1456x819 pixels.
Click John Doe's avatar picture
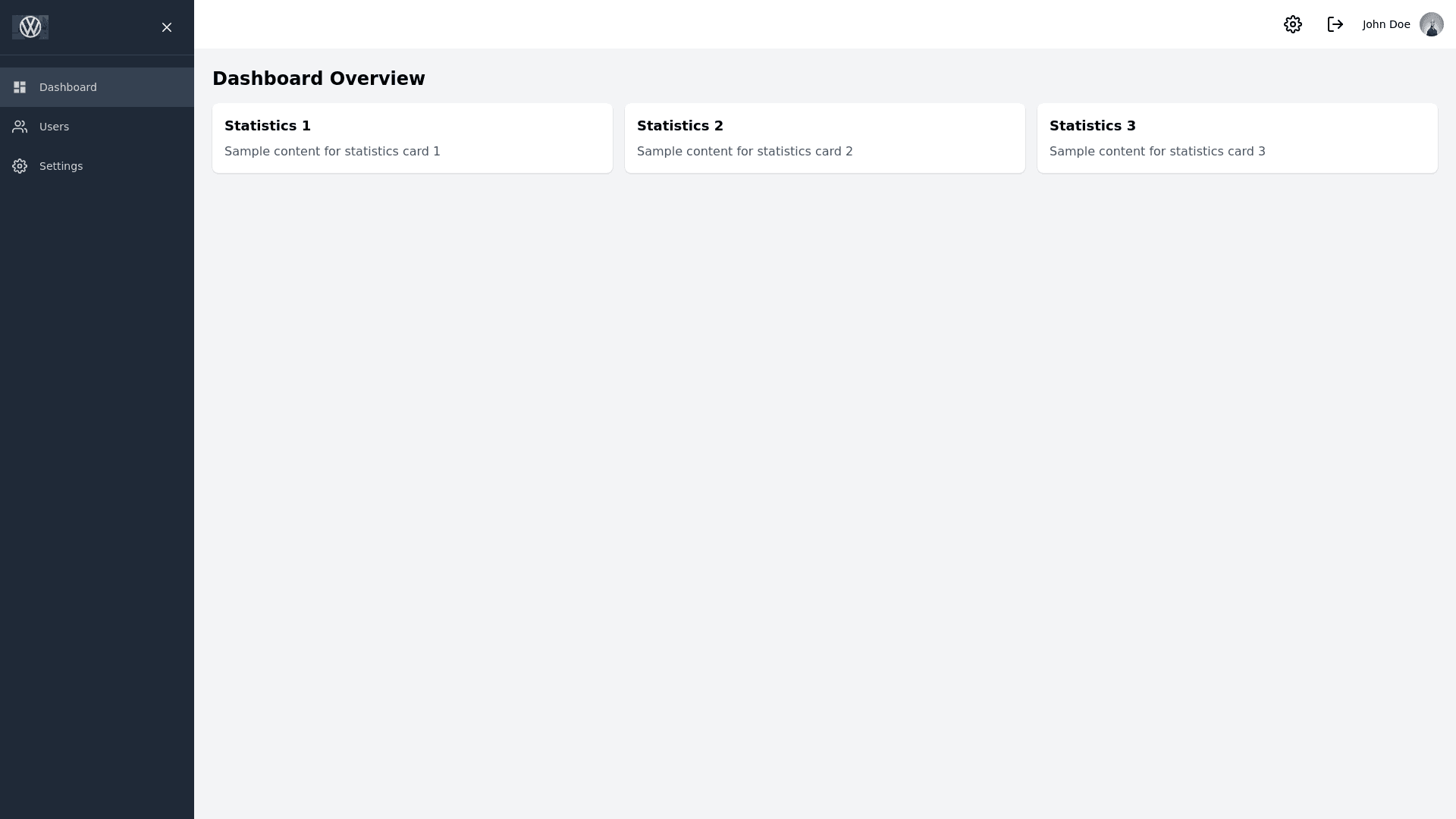[x=1431, y=24]
